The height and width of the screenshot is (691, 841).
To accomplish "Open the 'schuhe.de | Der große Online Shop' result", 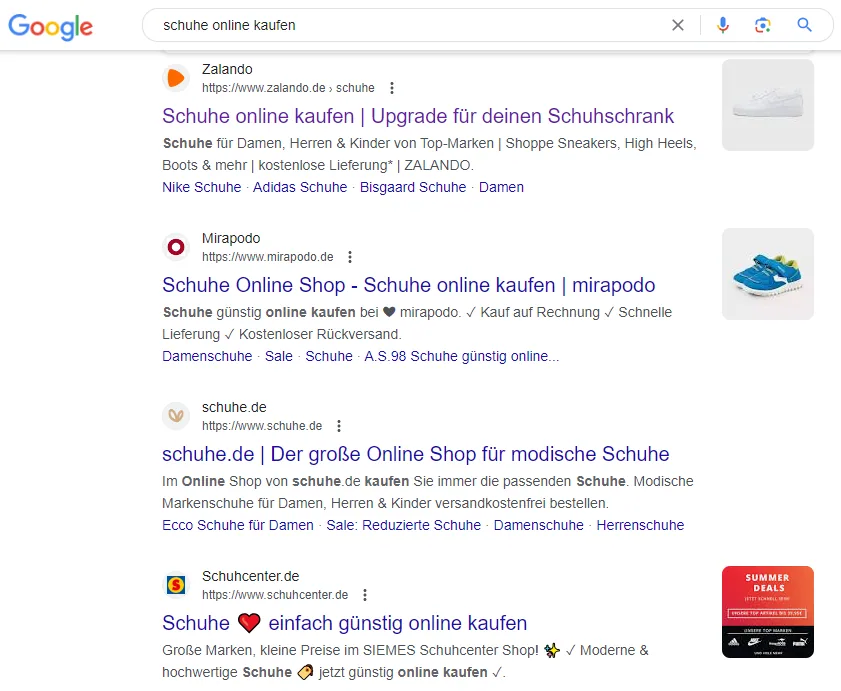I will pyautogui.click(x=416, y=454).
